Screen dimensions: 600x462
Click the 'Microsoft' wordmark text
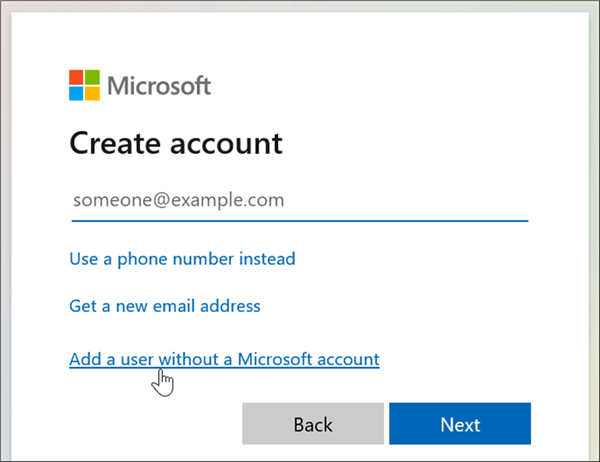[159, 85]
